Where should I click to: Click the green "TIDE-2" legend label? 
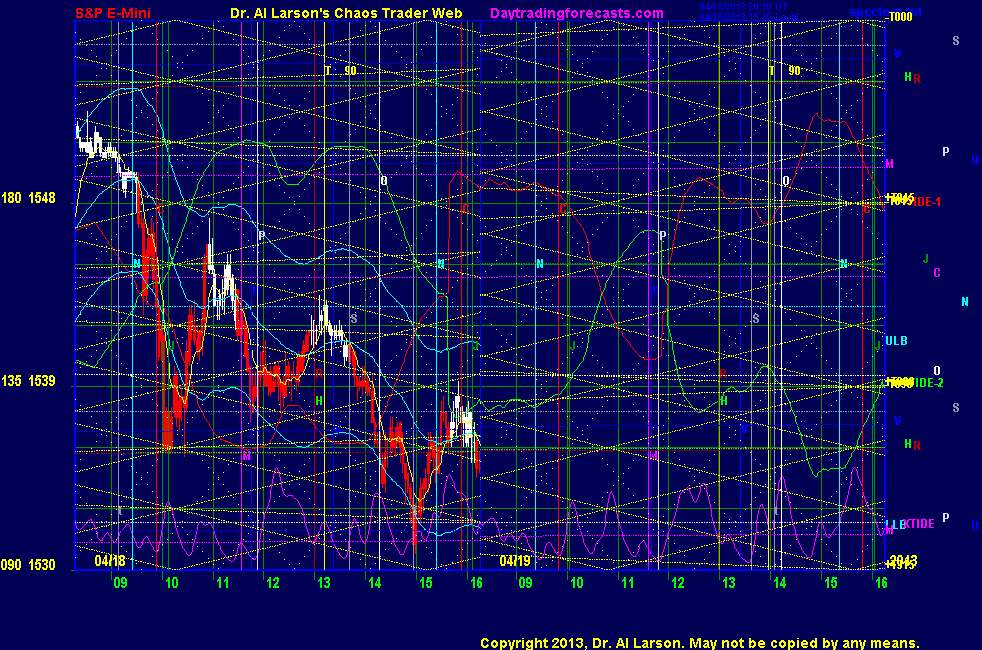(x=926, y=383)
